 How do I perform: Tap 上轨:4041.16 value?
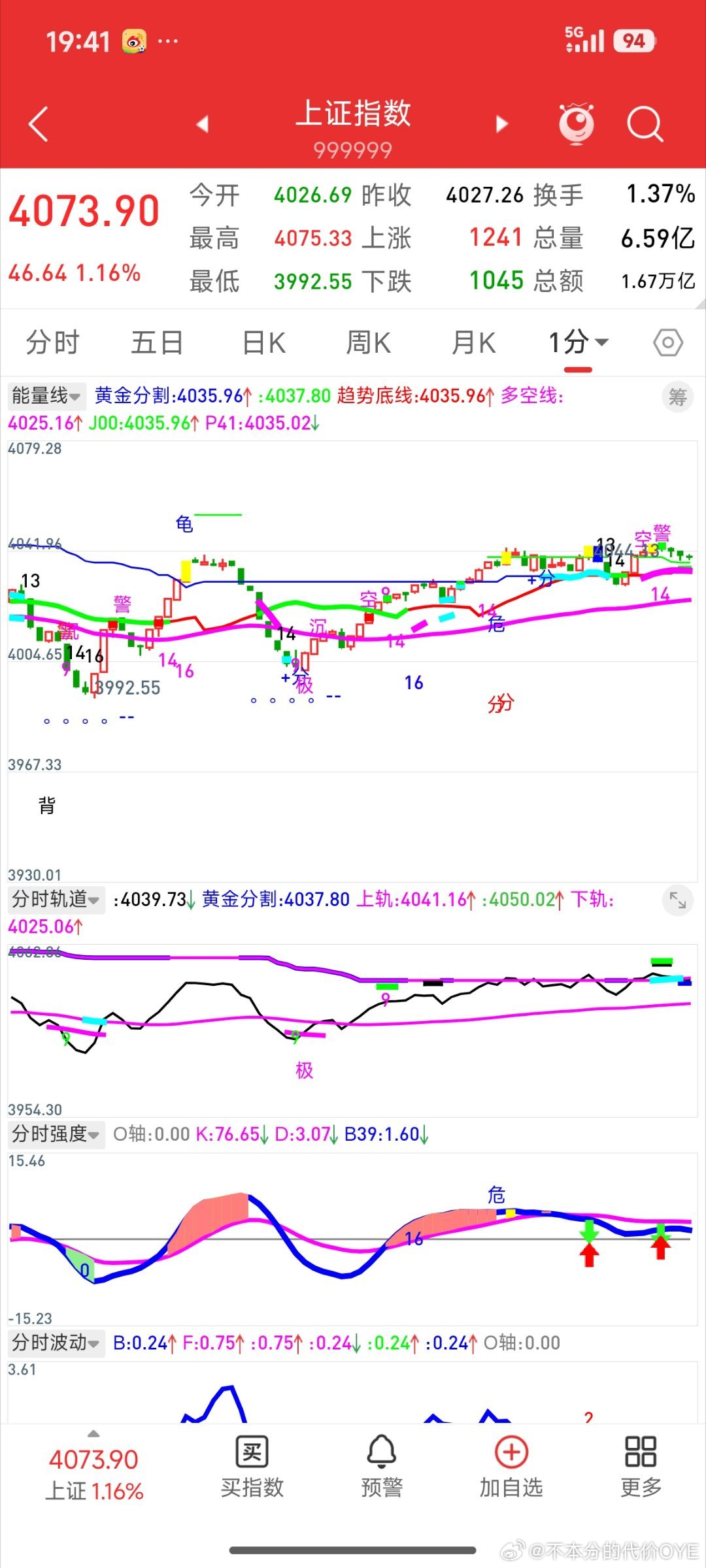click(416, 900)
